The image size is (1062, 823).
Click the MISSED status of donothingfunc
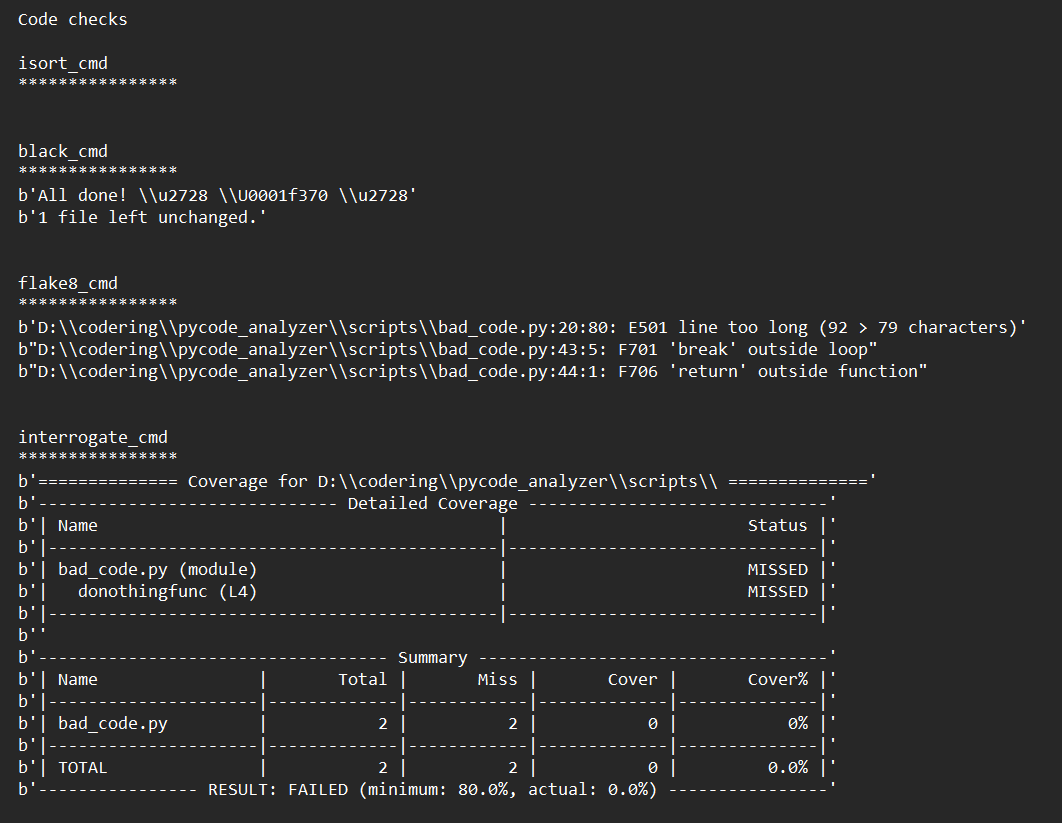click(777, 591)
